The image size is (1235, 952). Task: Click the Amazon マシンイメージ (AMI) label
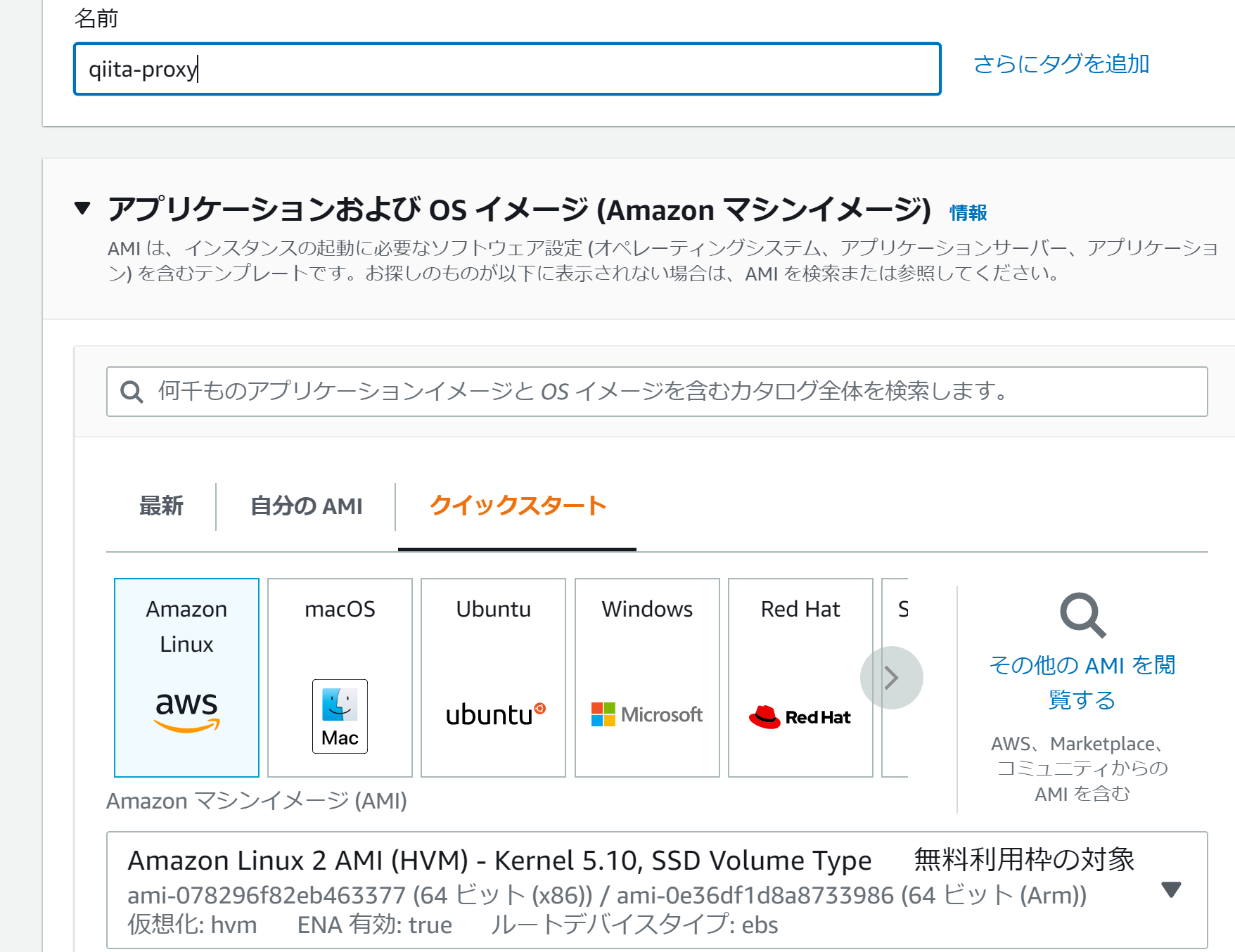[x=257, y=801]
